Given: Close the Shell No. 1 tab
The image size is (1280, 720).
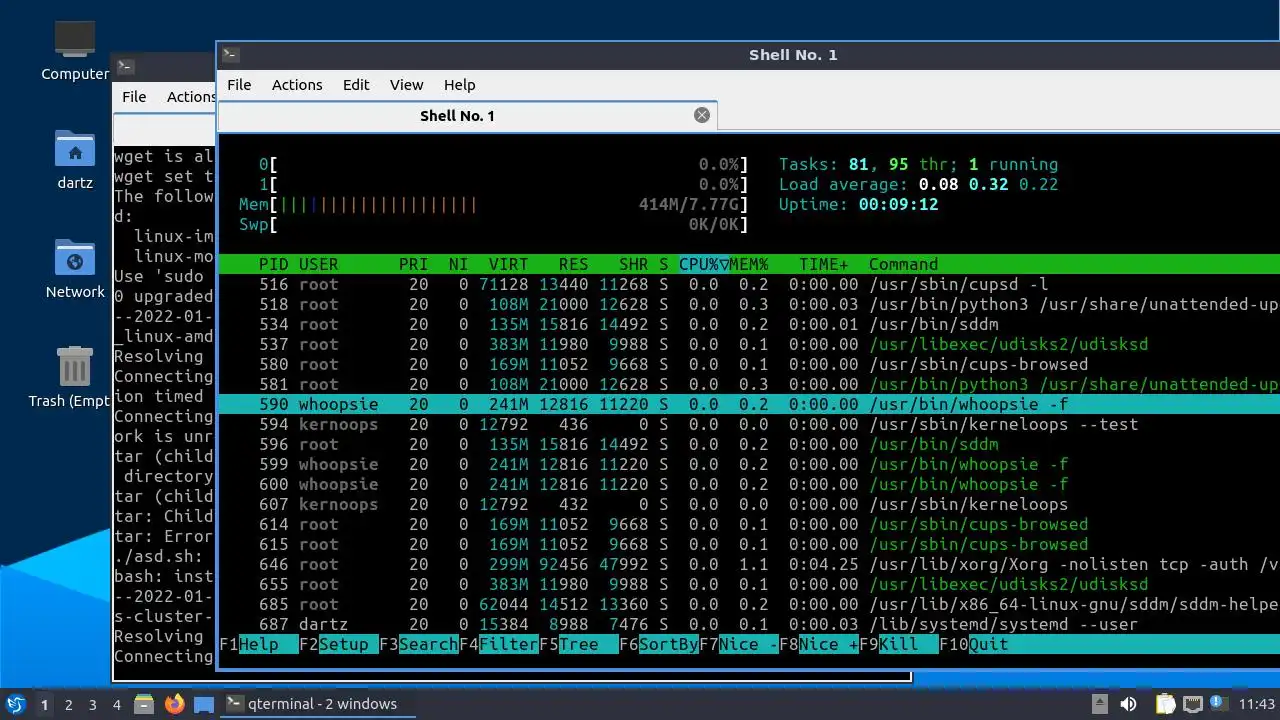Looking at the screenshot, I should [702, 115].
